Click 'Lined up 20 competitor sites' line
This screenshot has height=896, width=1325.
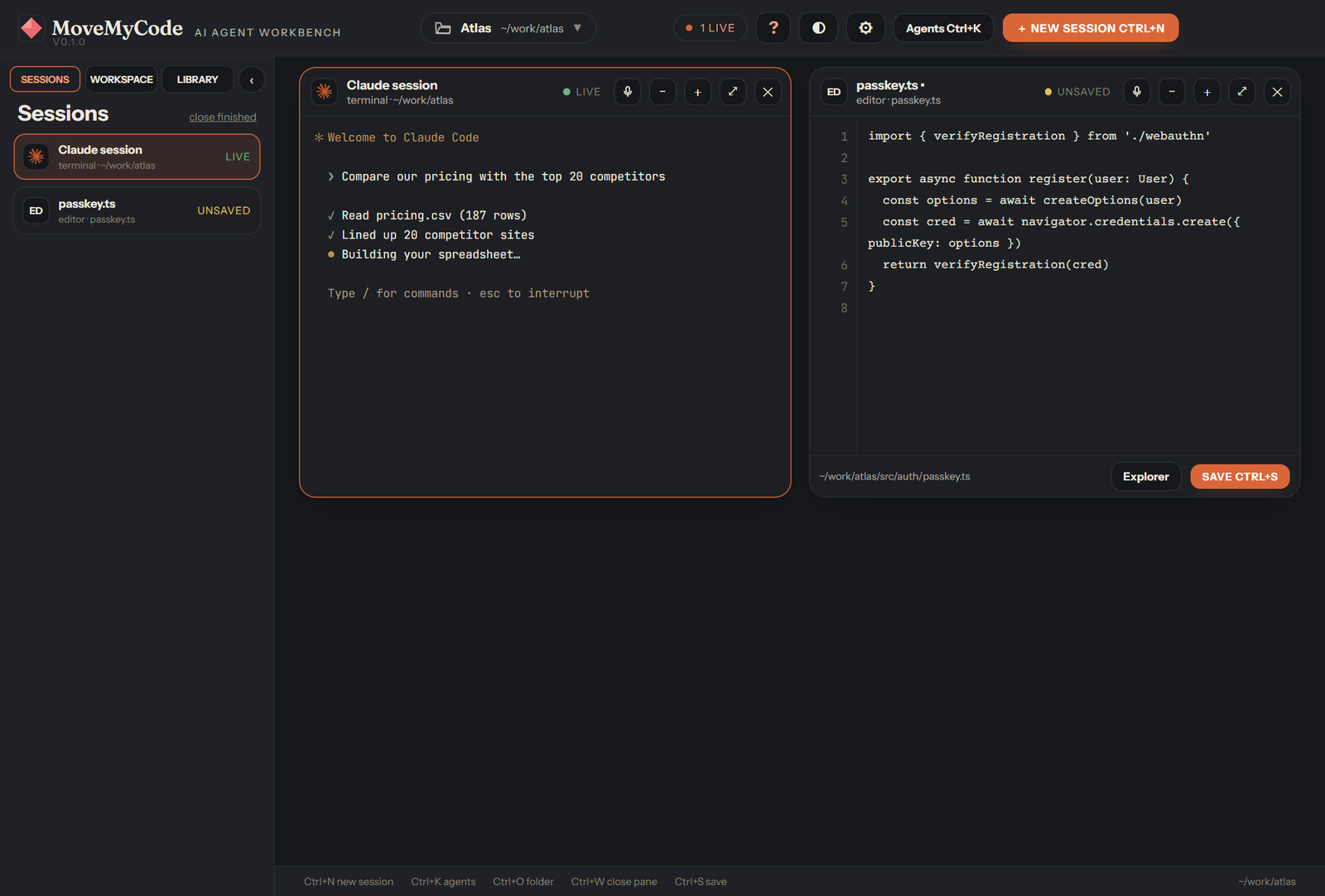(x=431, y=235)
